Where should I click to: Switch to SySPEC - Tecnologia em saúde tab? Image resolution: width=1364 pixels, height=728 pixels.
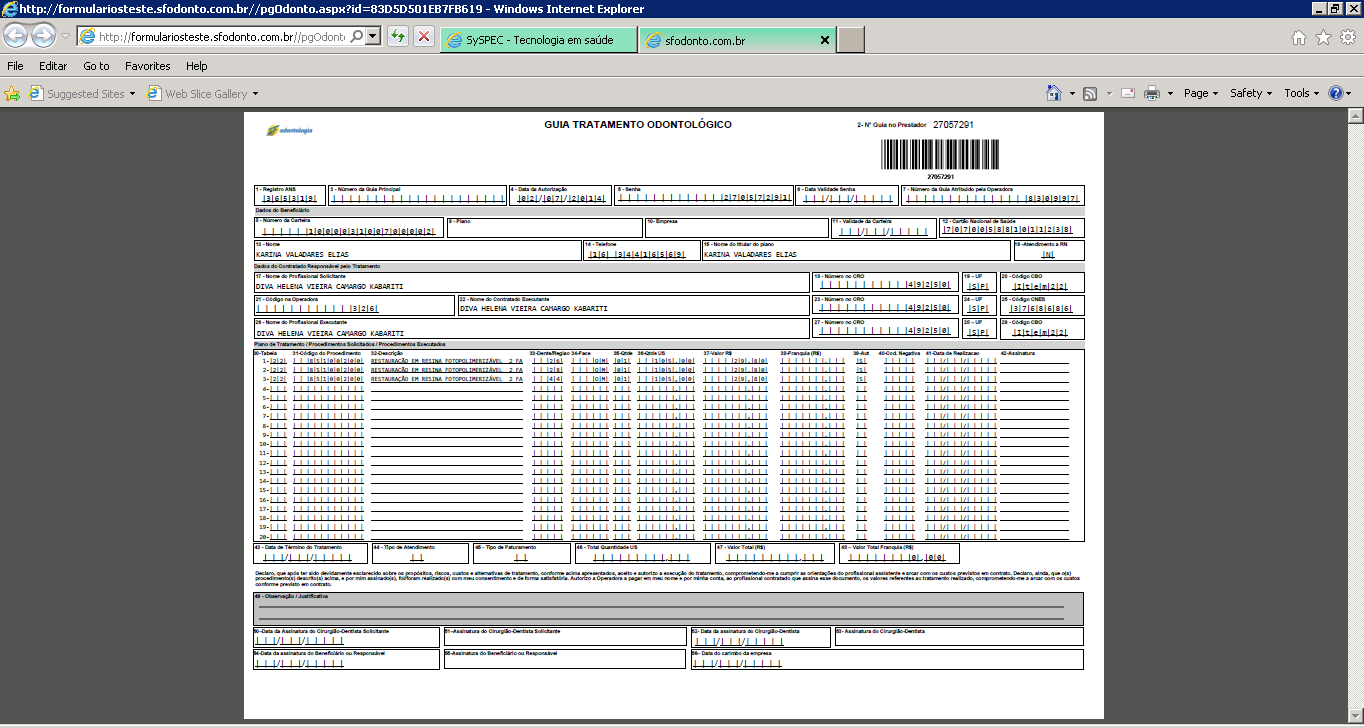click(x=538, y=40)
